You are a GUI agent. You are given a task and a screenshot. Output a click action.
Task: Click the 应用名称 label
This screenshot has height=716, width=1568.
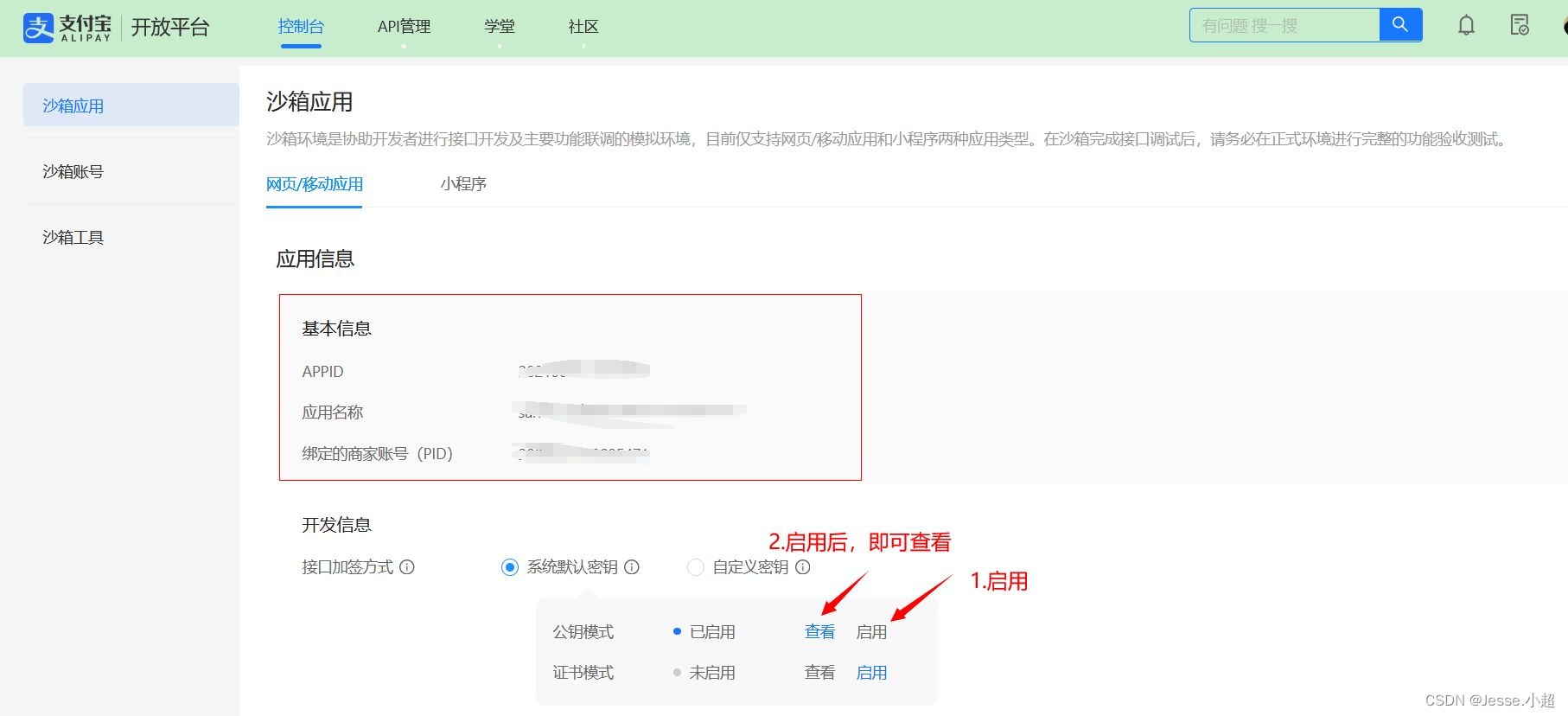coord(333,412)
